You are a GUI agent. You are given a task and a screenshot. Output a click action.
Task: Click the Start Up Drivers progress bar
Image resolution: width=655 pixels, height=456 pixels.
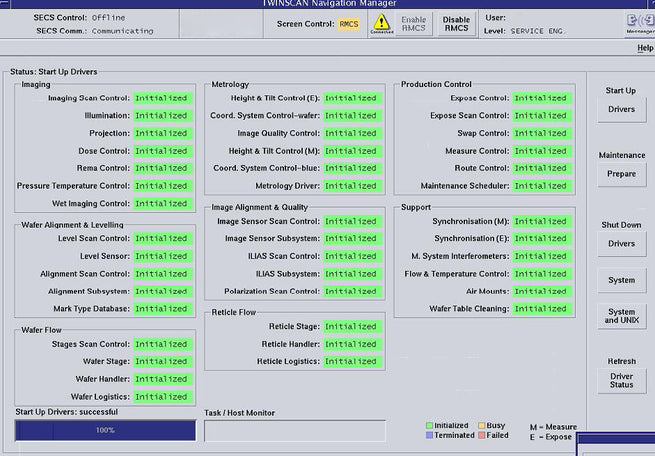pos(105,430)
